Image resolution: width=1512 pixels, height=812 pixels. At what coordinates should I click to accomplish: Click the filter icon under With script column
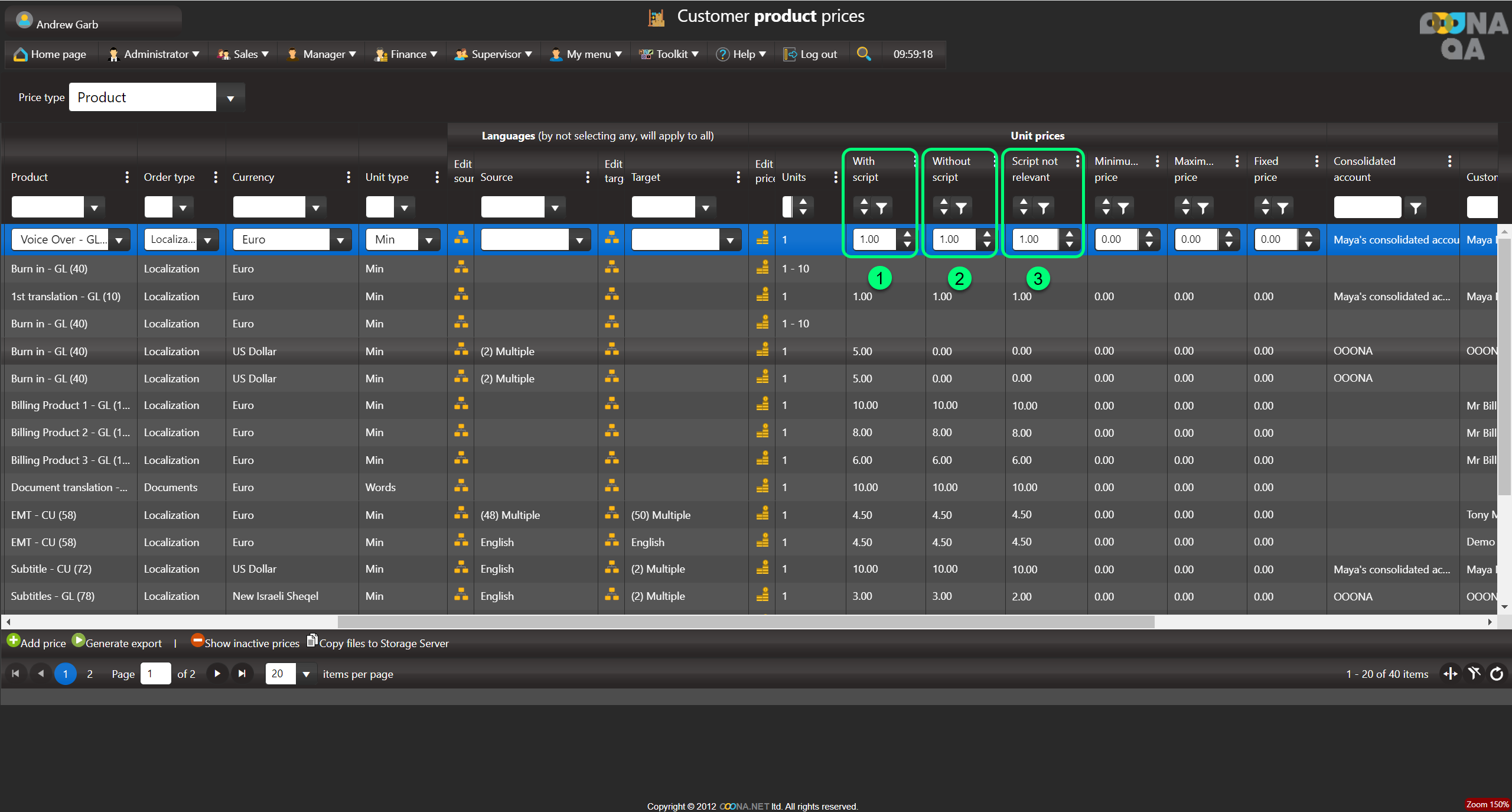click(881, 208)
